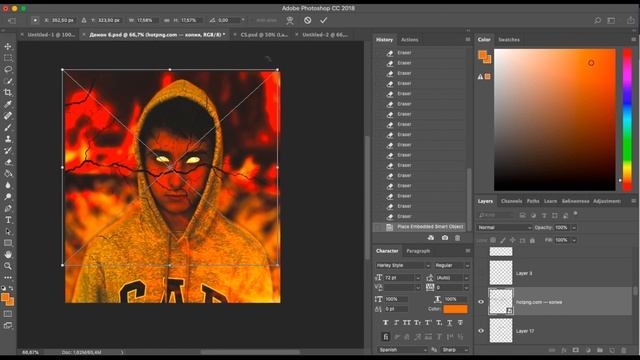This screenshot has height=360, width=640.
Task: Open the anti-aliasing Sharp dropdown
Action: [455, 350]
